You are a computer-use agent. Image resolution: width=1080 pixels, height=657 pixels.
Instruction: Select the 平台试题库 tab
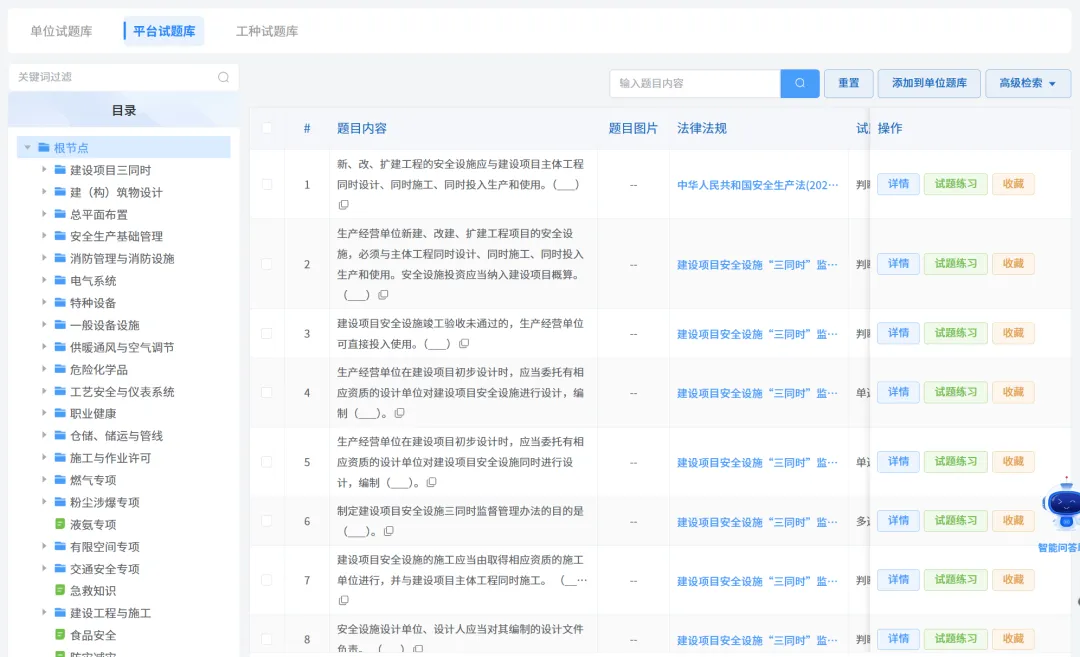point(164,31)
